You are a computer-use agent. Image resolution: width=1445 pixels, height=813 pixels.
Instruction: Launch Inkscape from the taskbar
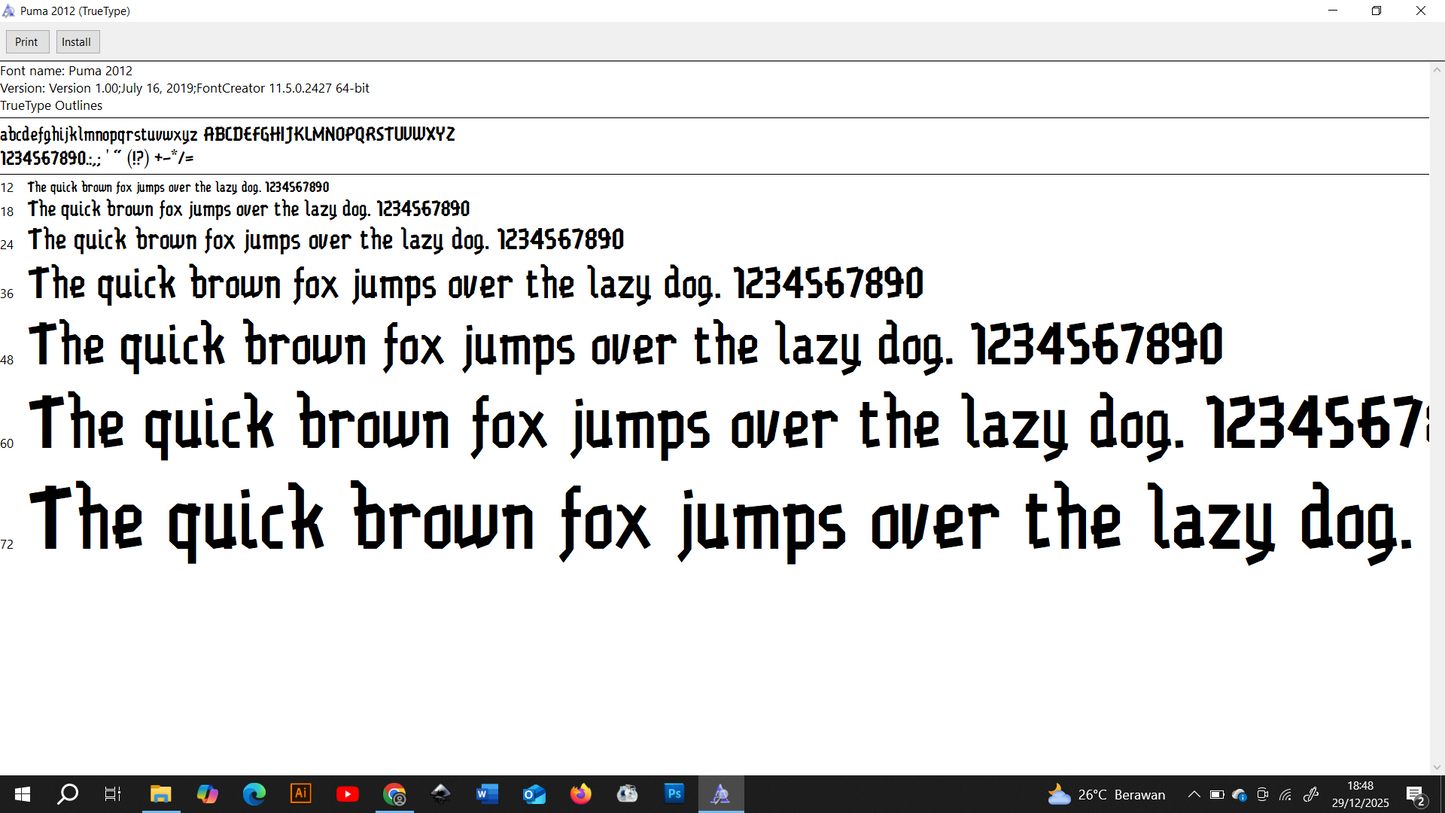(441, 795)
